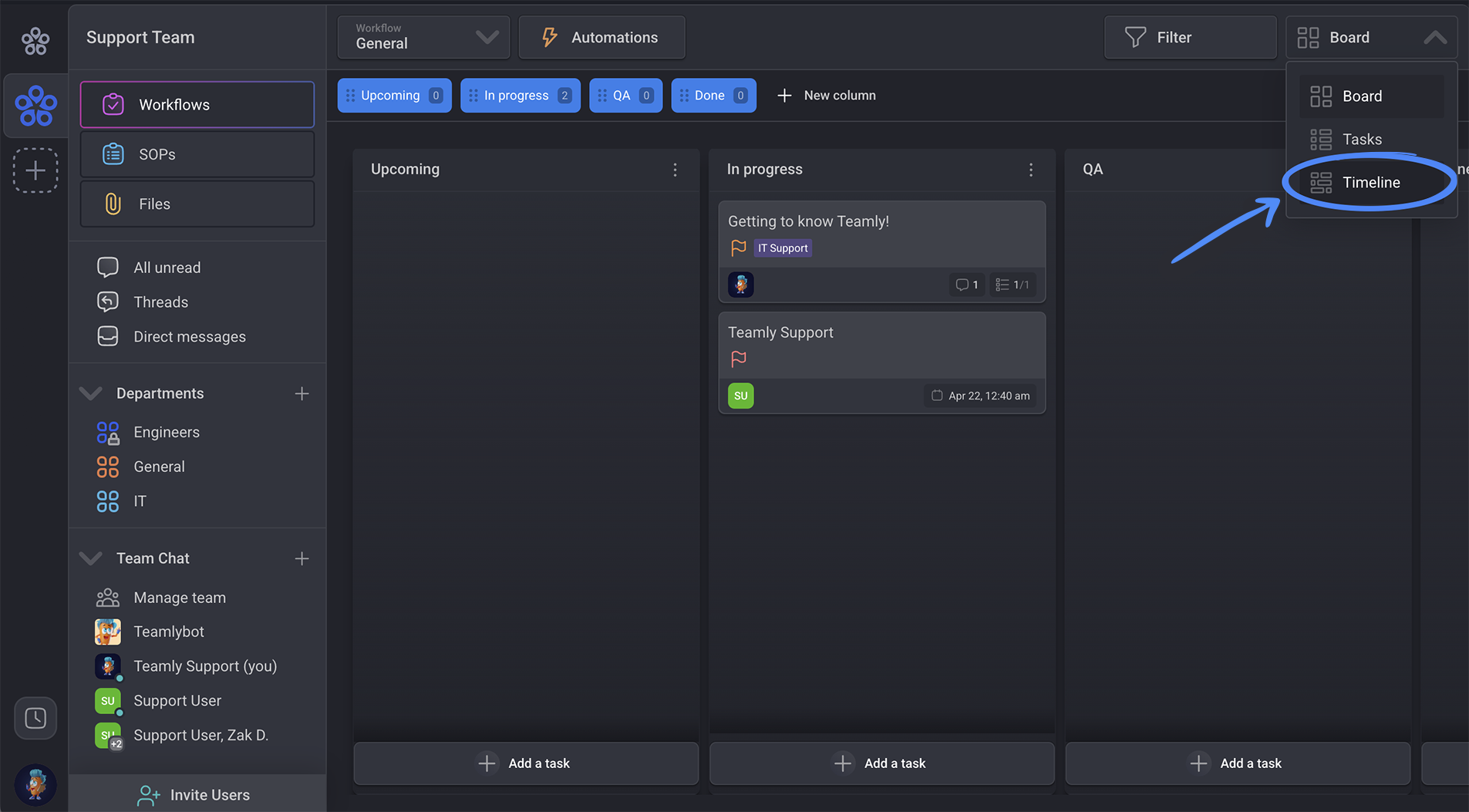Add a new workspace with dashed plus icon

35,170
